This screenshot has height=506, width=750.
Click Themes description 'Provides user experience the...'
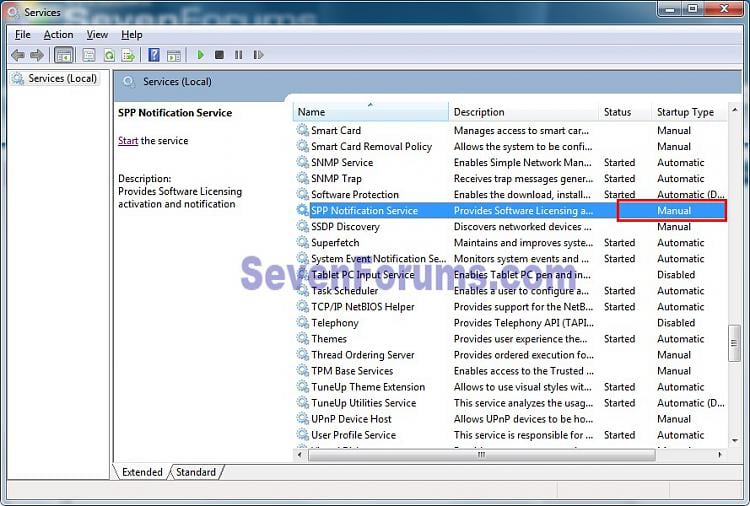520,339
